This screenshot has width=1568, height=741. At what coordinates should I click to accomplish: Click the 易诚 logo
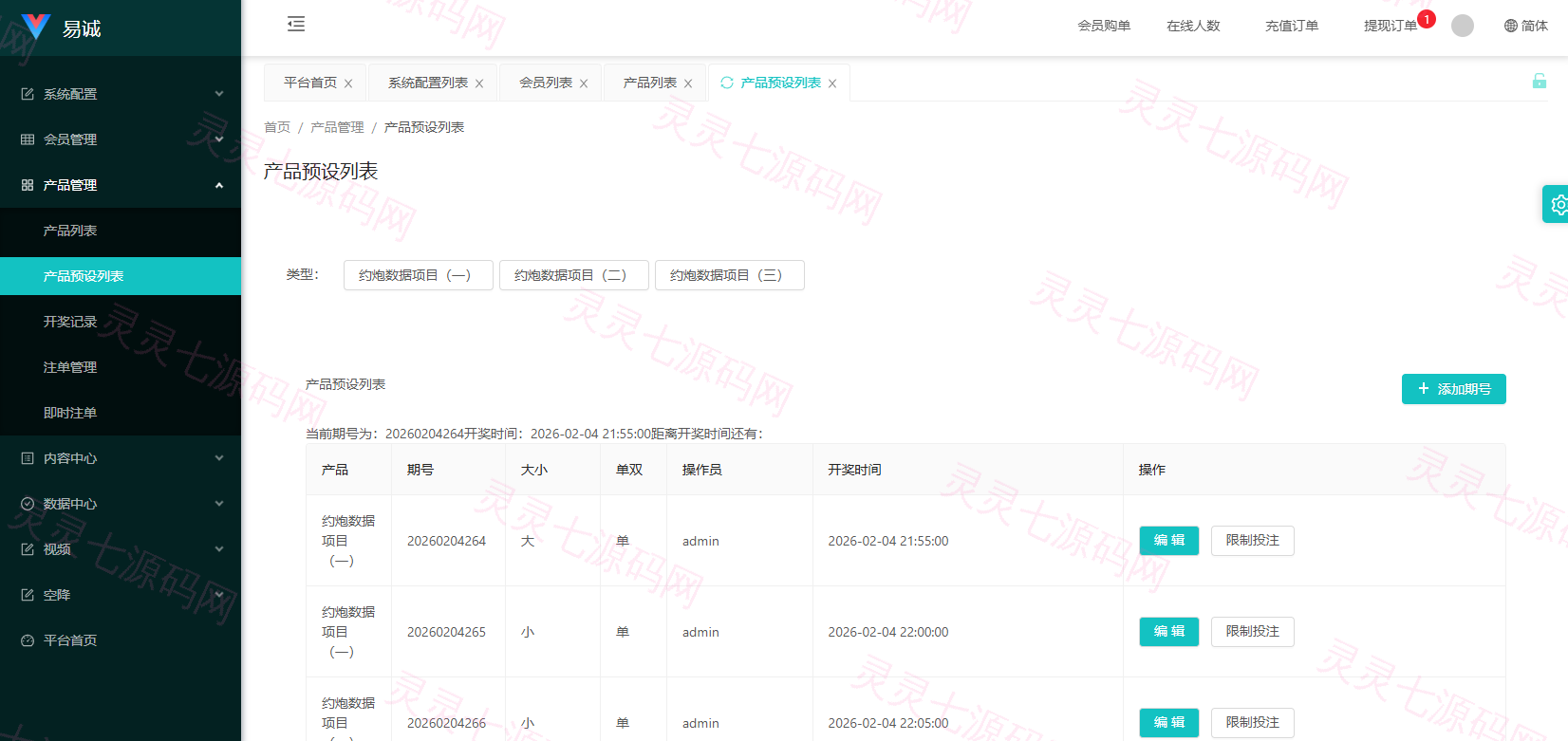[61, 28]
